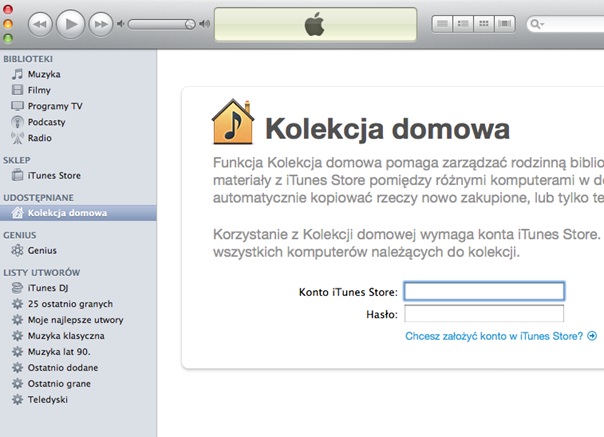
Task: Skip to next track button
Action: point(100,23)
